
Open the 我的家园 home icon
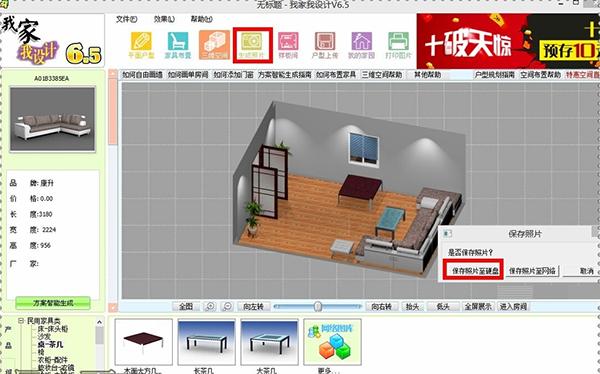pyautogui.click(x=361, y=45)
